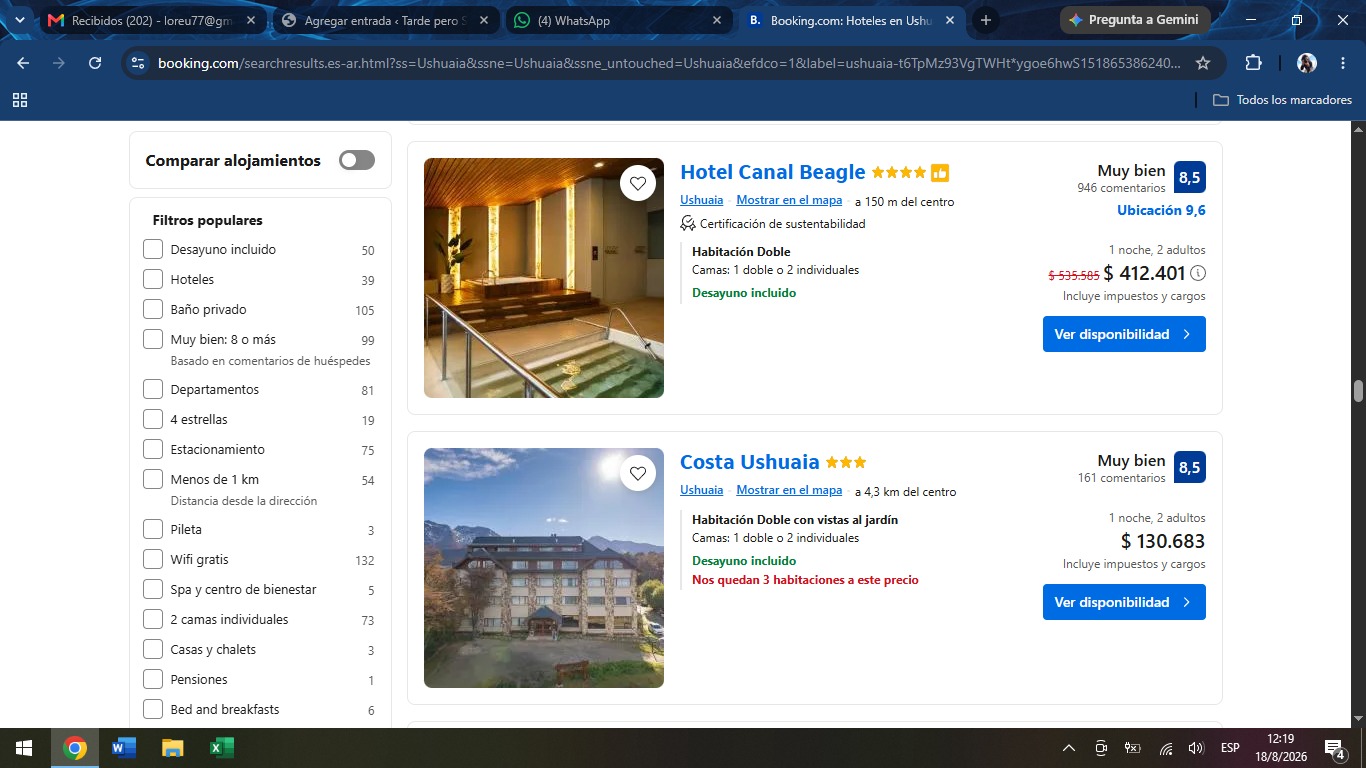The width and height of the screenshot is (1366, 768).
Task: Select the Booking.com tab
Action: pyautogui.click(x=851, y=20)
